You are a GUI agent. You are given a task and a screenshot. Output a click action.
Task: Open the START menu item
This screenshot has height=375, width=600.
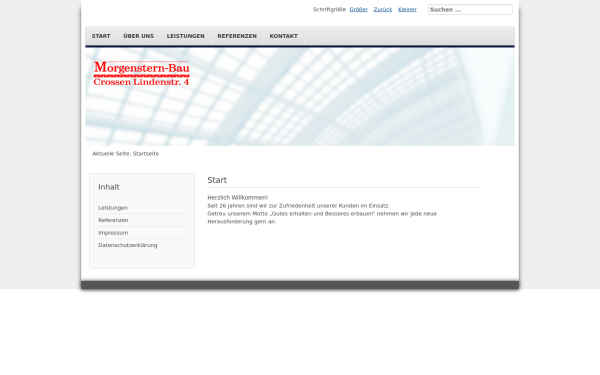[101, 36]
